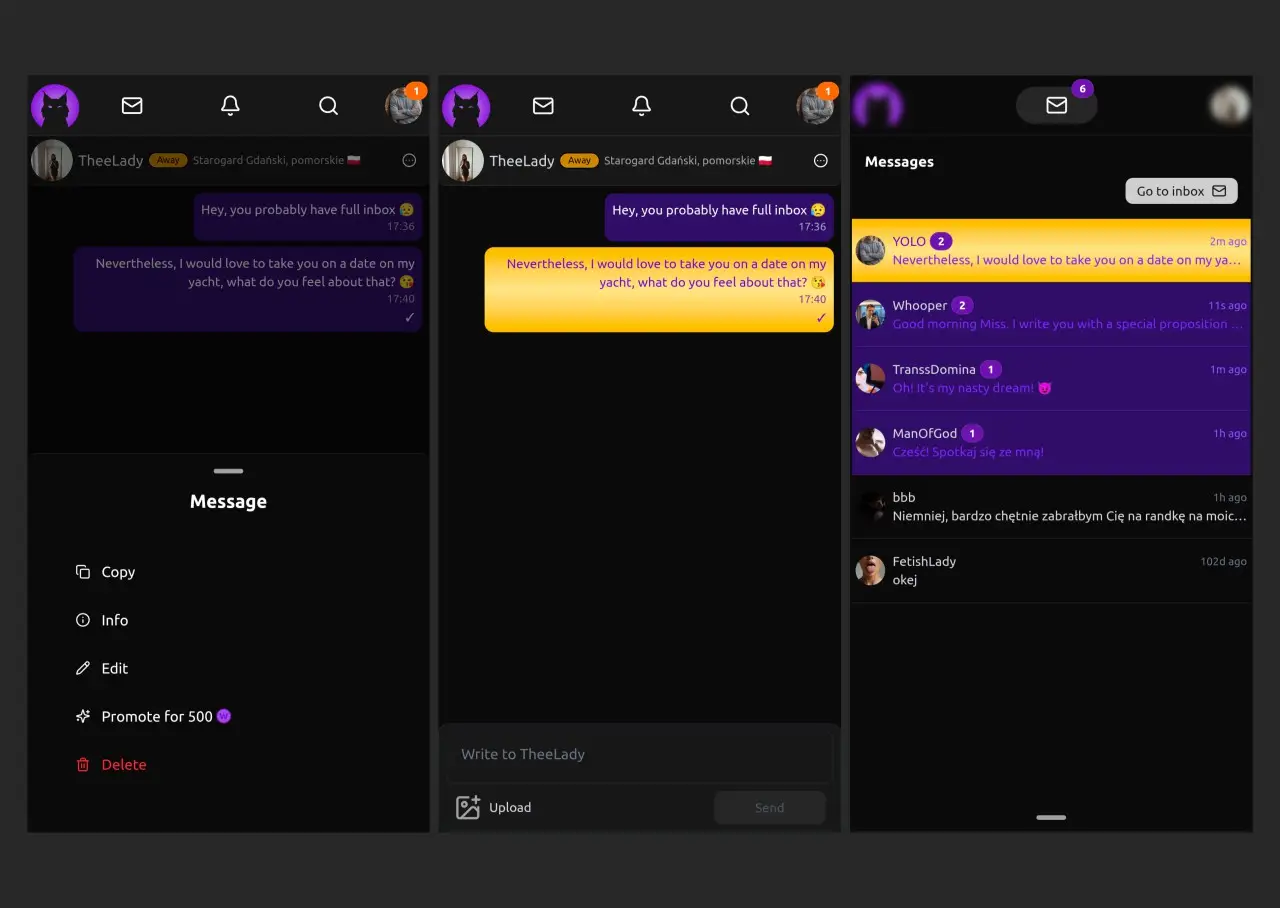Open profile avatar in middle screen header
The image size is (1280, 908).
pos(815,105)
